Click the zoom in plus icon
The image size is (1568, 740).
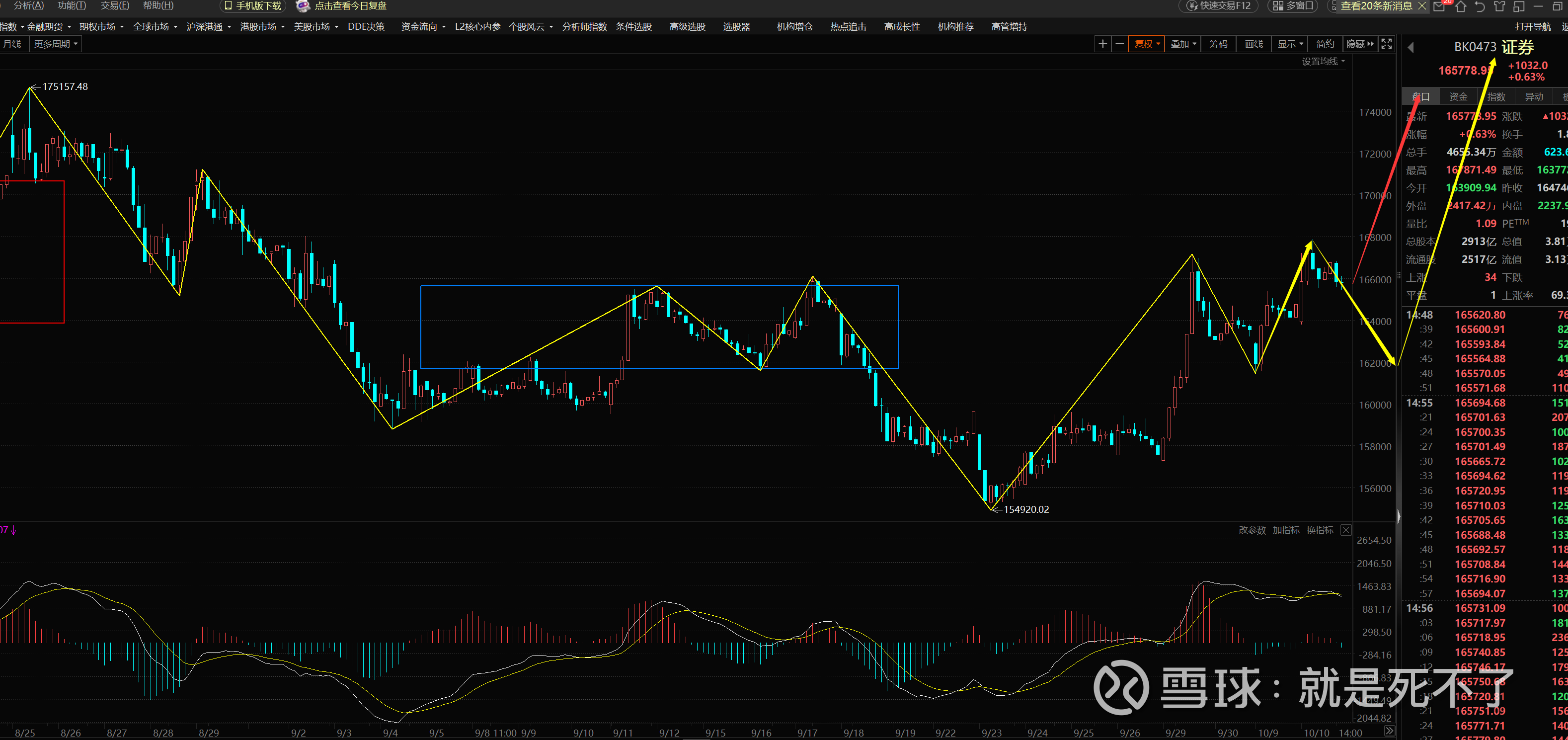click(x=1102, y=44)
